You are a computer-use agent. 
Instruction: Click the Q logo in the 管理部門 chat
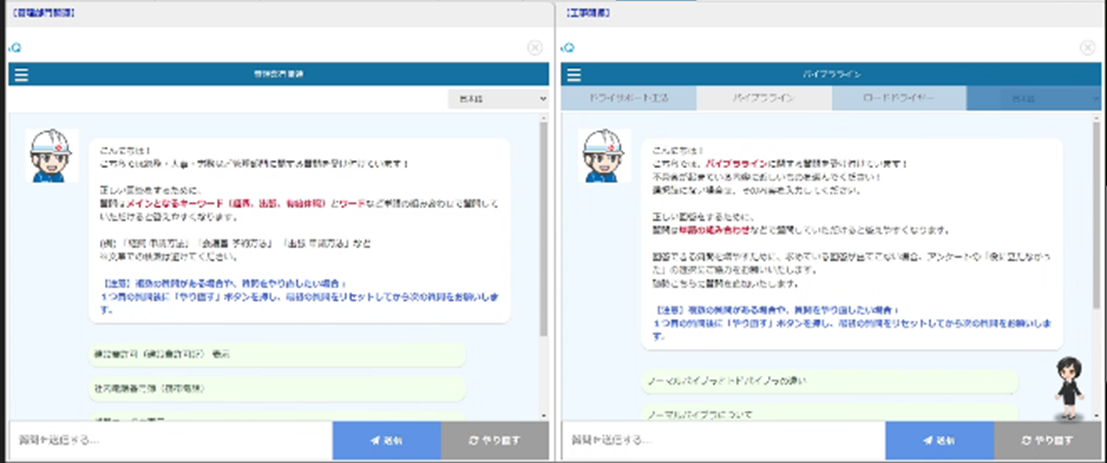point(15,47)
